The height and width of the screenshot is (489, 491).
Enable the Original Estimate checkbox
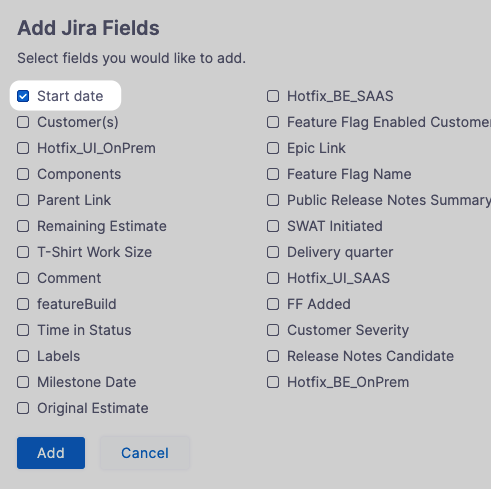point(23,408)
